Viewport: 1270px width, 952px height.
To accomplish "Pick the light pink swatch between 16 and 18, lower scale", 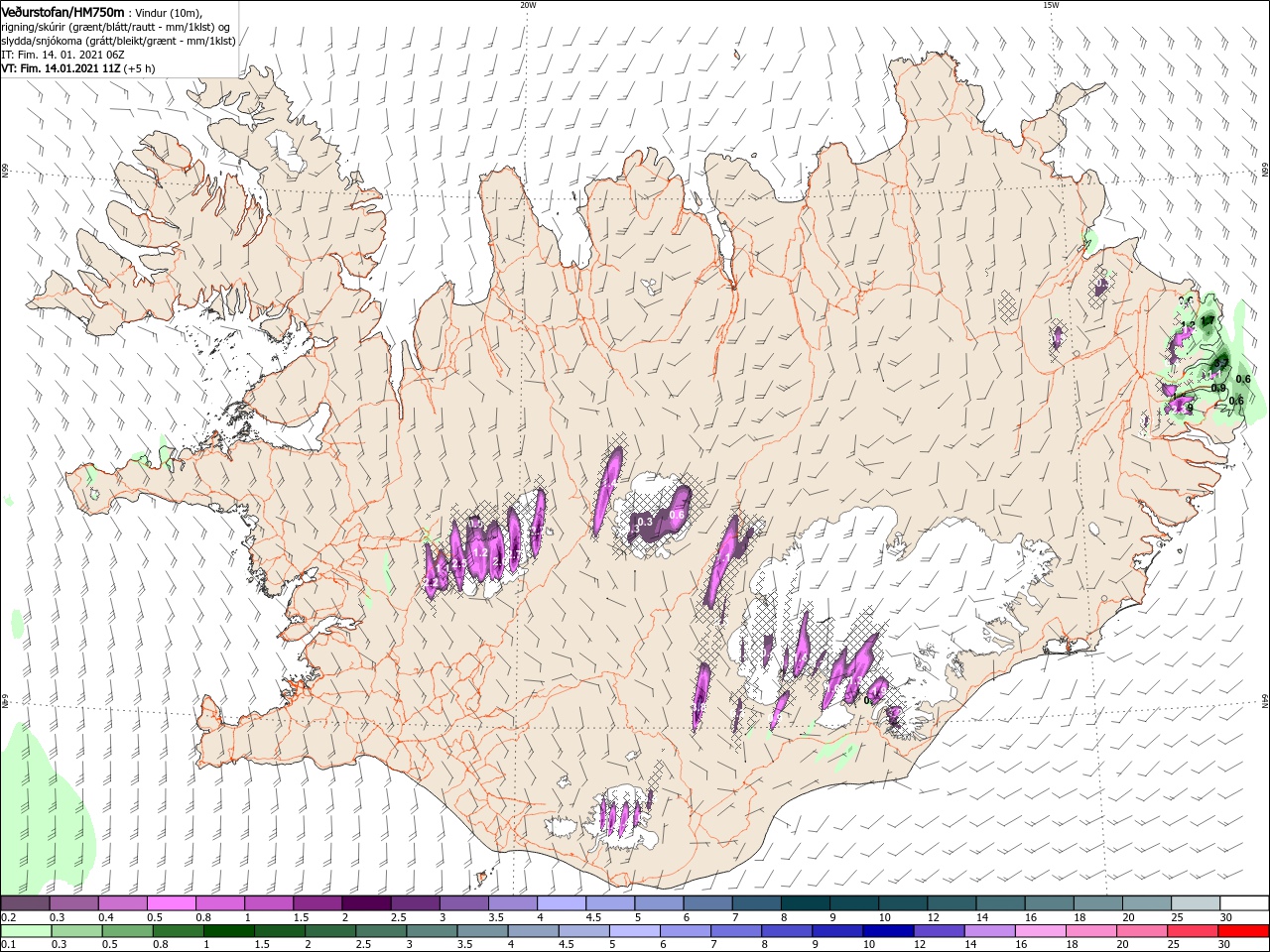I will click(1041, 931).
